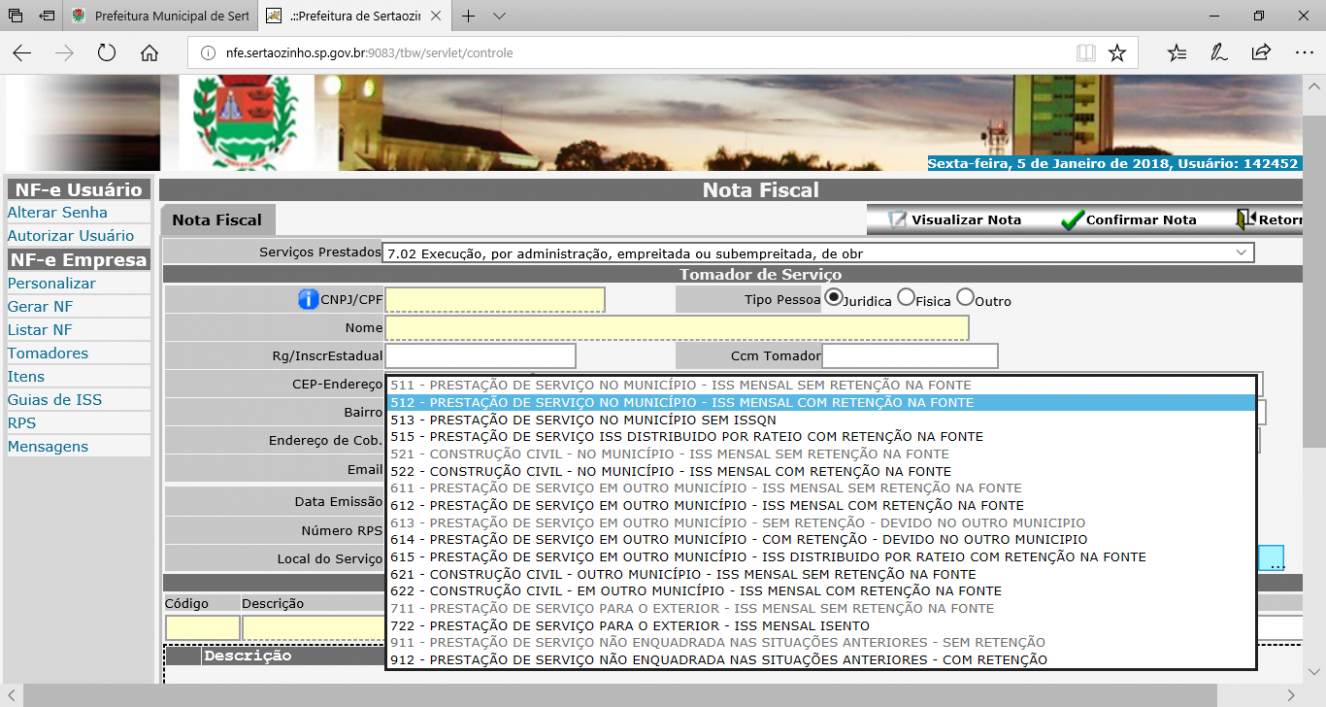Image resolution: width=1326 pixels, height=707 pixels.
Task: Click the browser address bar URL
Action: [370, 53]
